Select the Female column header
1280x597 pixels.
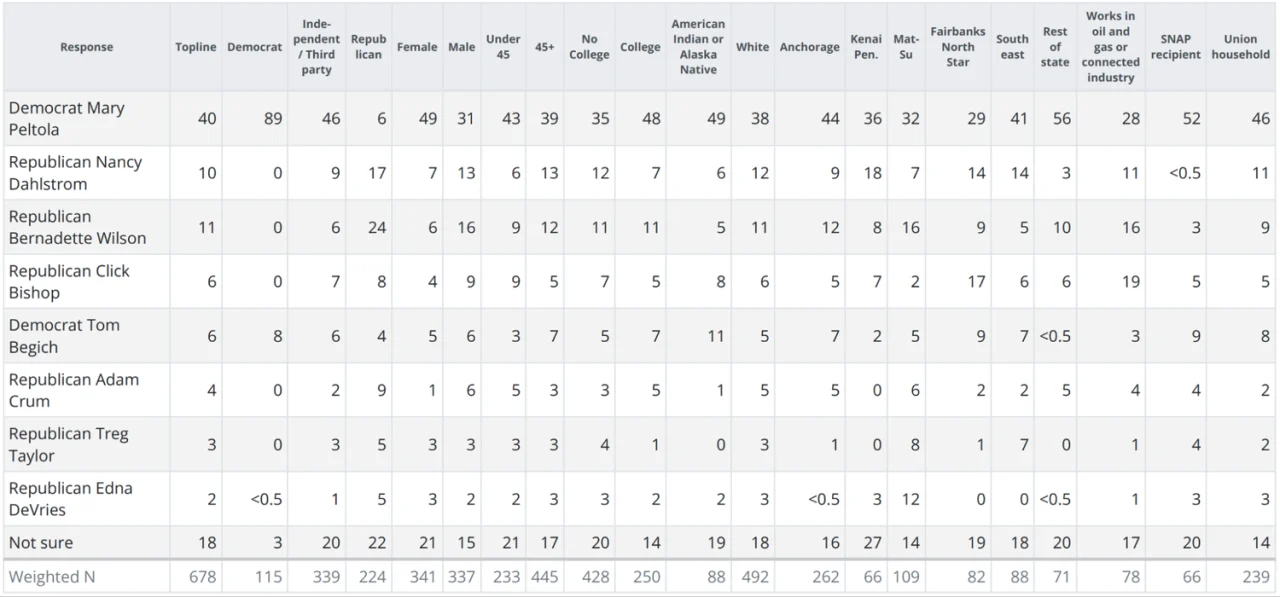coord(417,47)
